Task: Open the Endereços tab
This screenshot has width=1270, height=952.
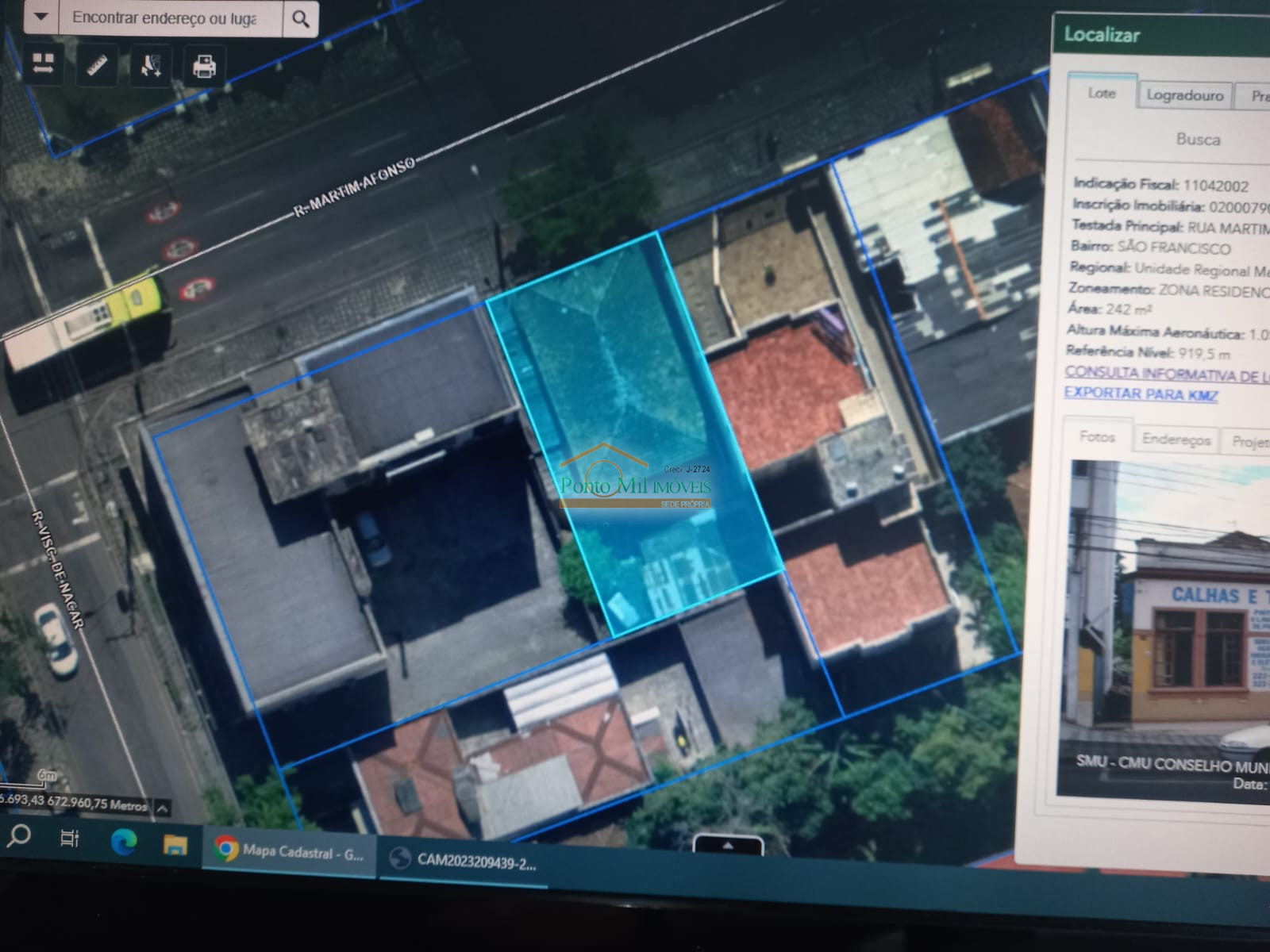Action: click(x=1176, y=440)
